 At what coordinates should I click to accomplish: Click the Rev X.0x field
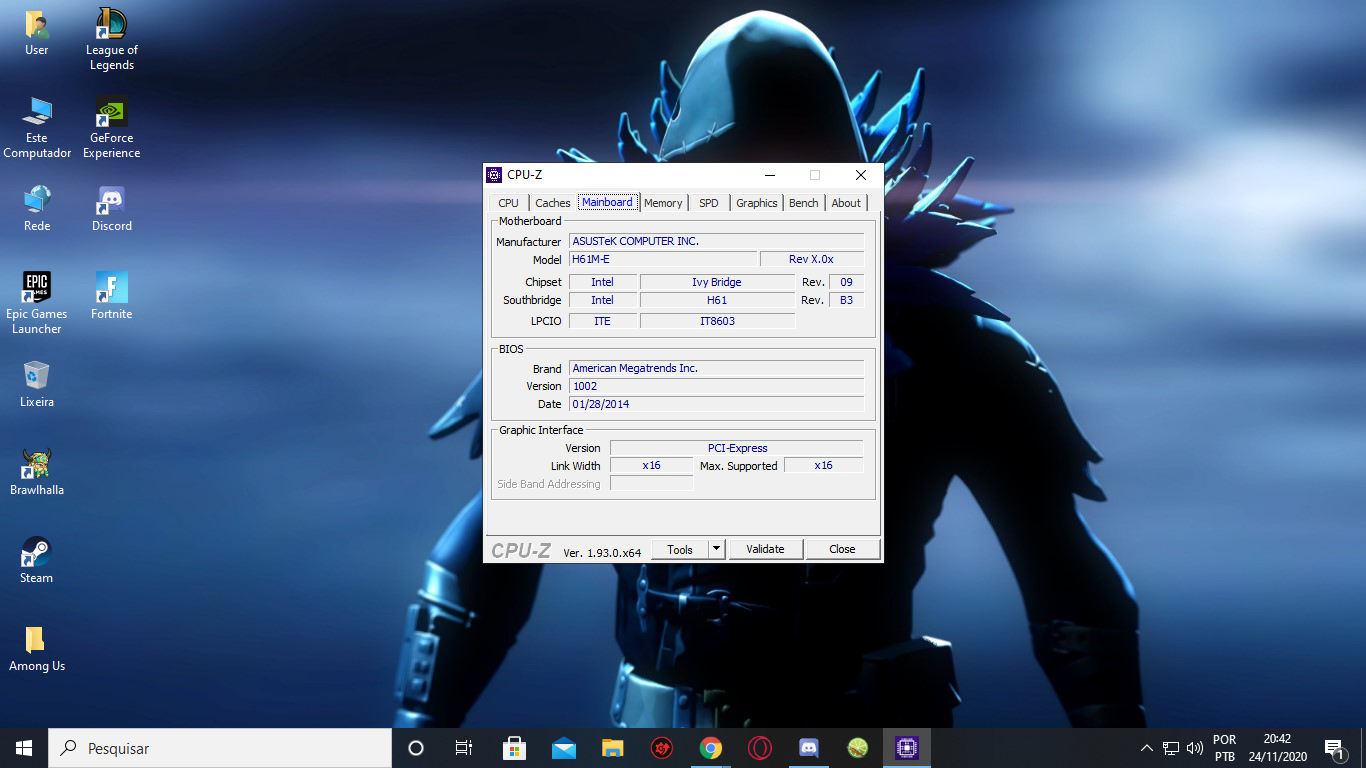[x=812, y=260]
